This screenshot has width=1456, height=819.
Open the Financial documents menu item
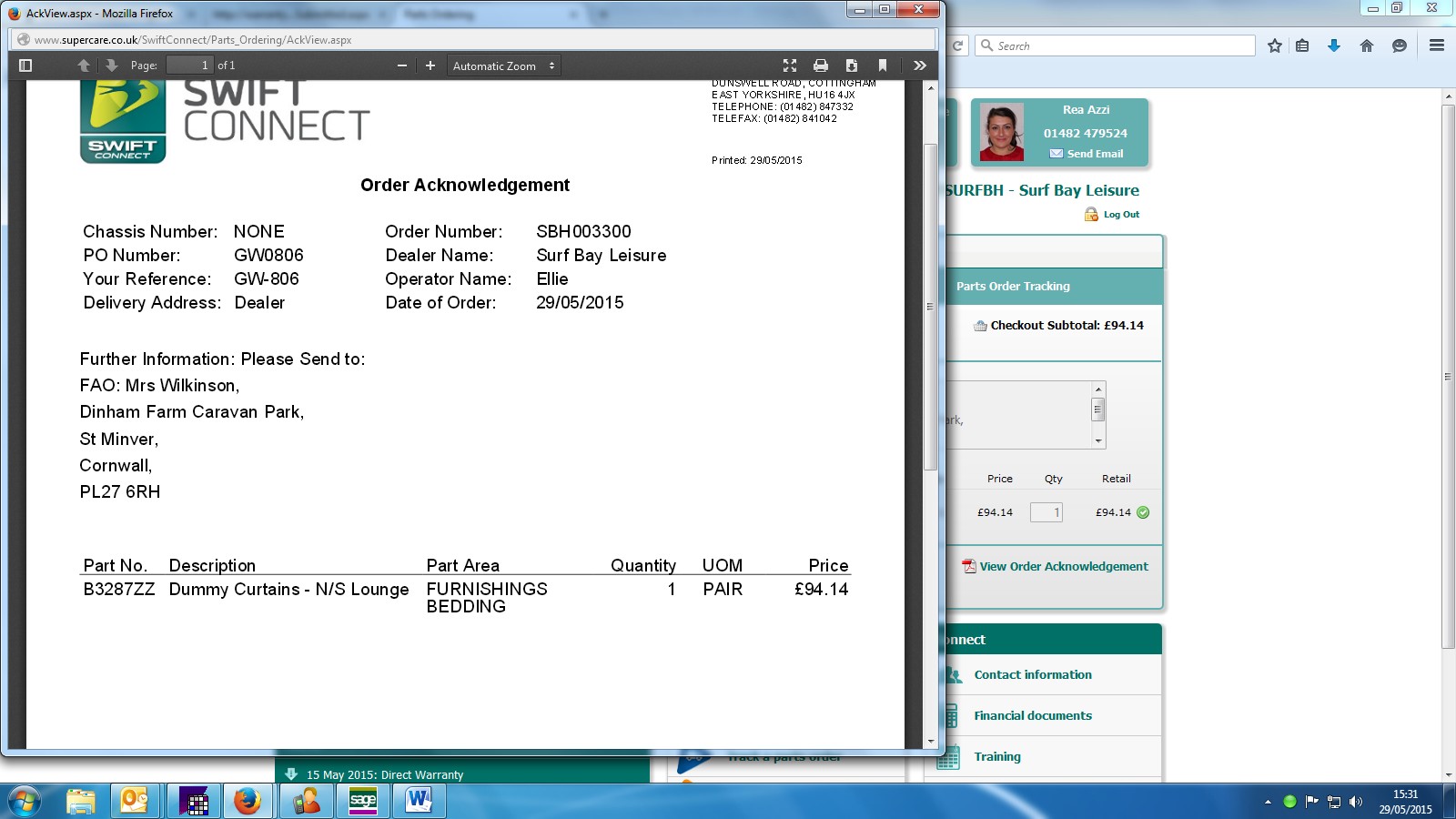click(x=1033, y=715)
